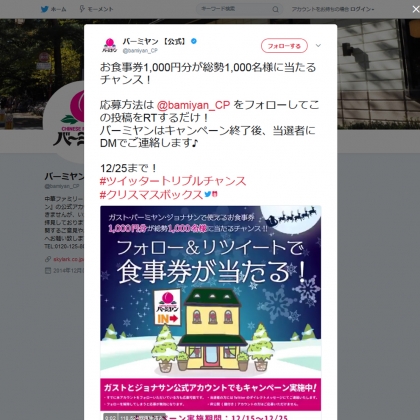Open the skylark.co.jp website link
Image resolution: width=420 pixels, height=420 pixels.
click(68, 259)
